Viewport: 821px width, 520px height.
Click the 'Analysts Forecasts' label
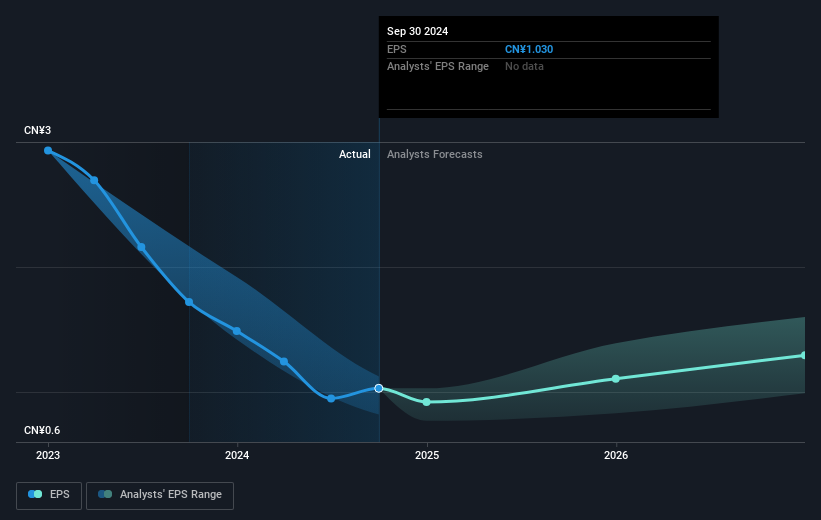(435, 154)
